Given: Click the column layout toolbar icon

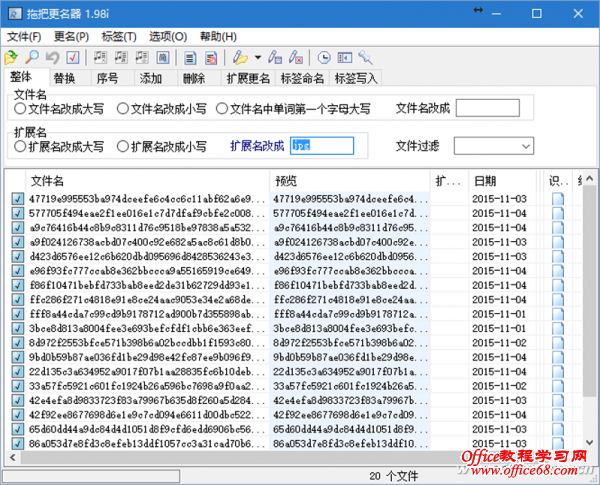Looking at the screenshot, I should (345, 58).
